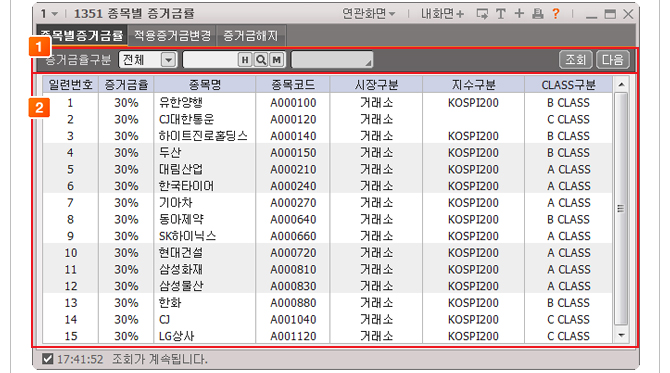The image size is (670, 373).
Task: Close the 1351 window
Action: (x=628, y=14)
